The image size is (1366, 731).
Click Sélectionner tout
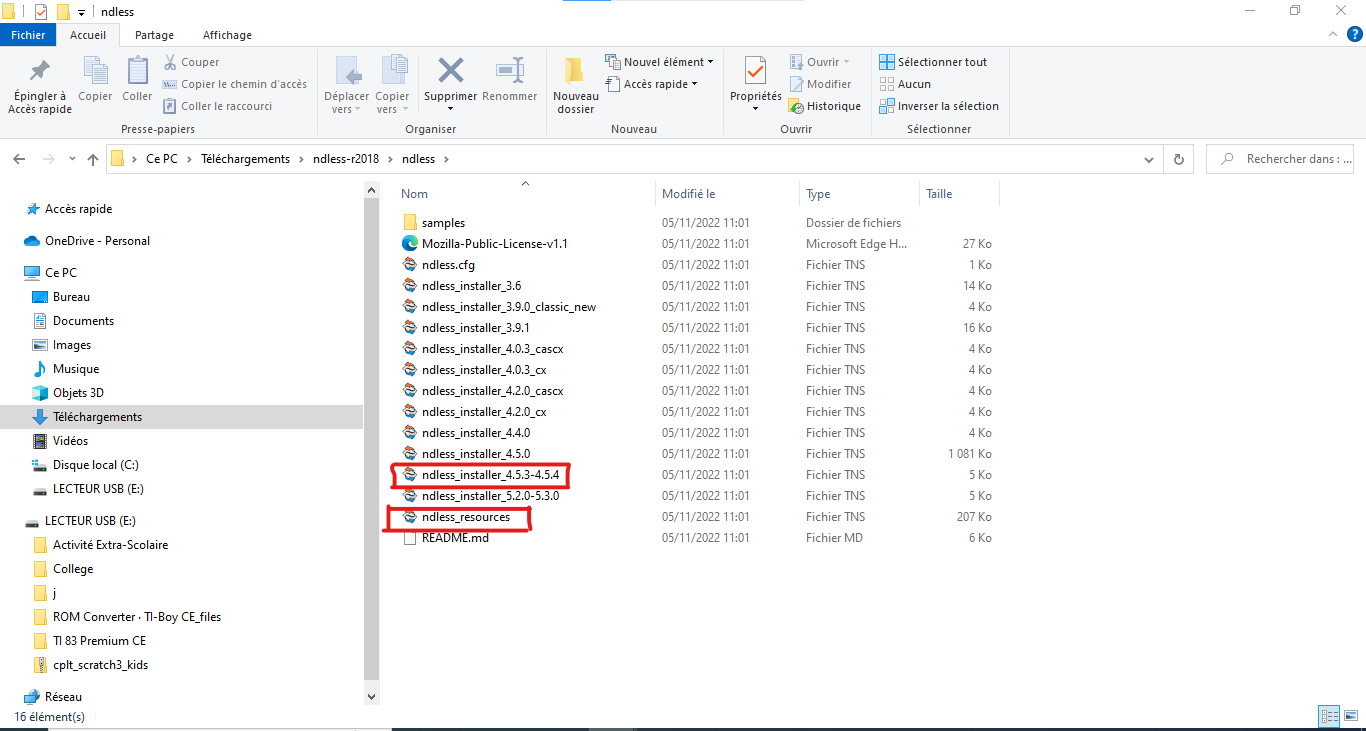(x=933, y=62)
